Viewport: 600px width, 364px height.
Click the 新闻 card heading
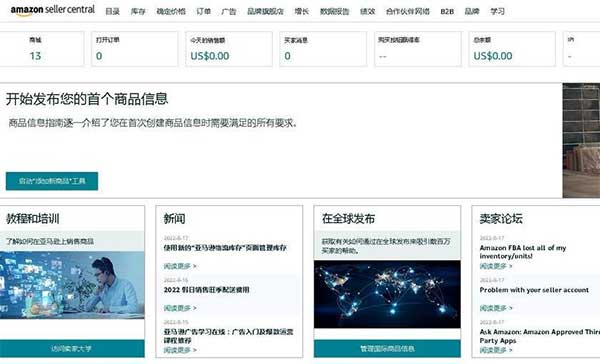tap(174, 219)
